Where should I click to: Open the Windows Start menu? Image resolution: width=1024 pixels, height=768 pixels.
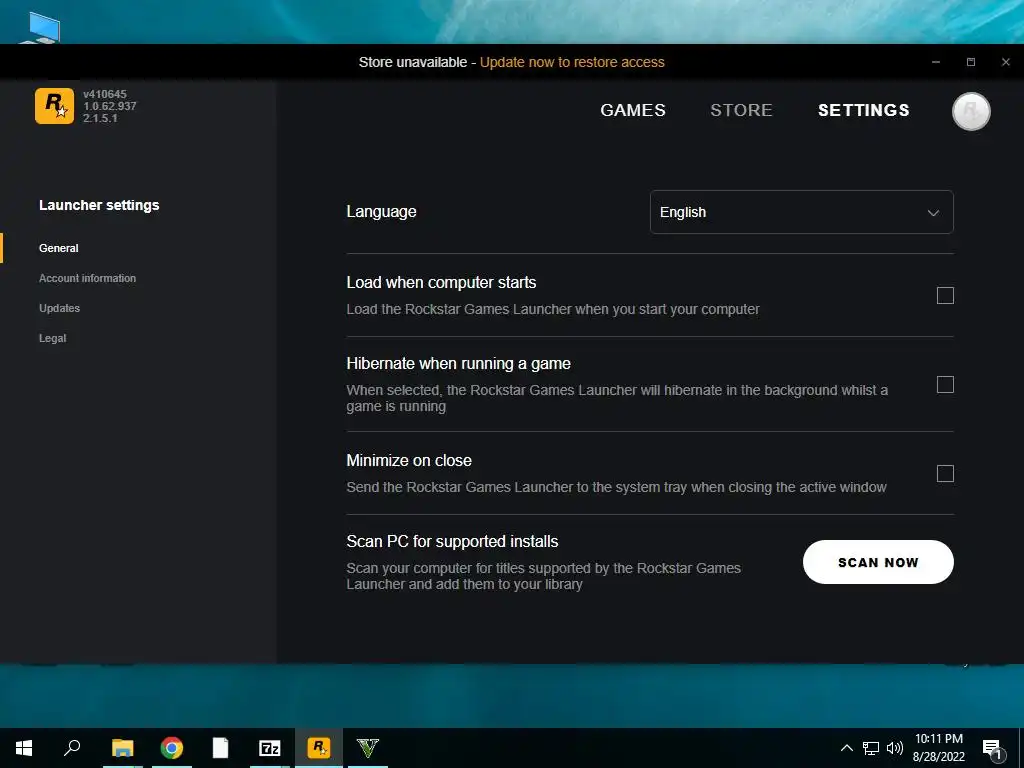24,748
